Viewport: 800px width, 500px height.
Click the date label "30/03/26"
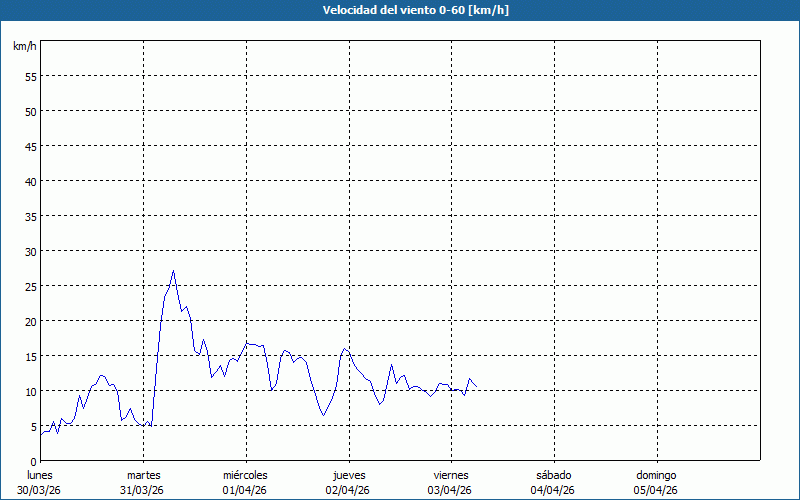40,490
